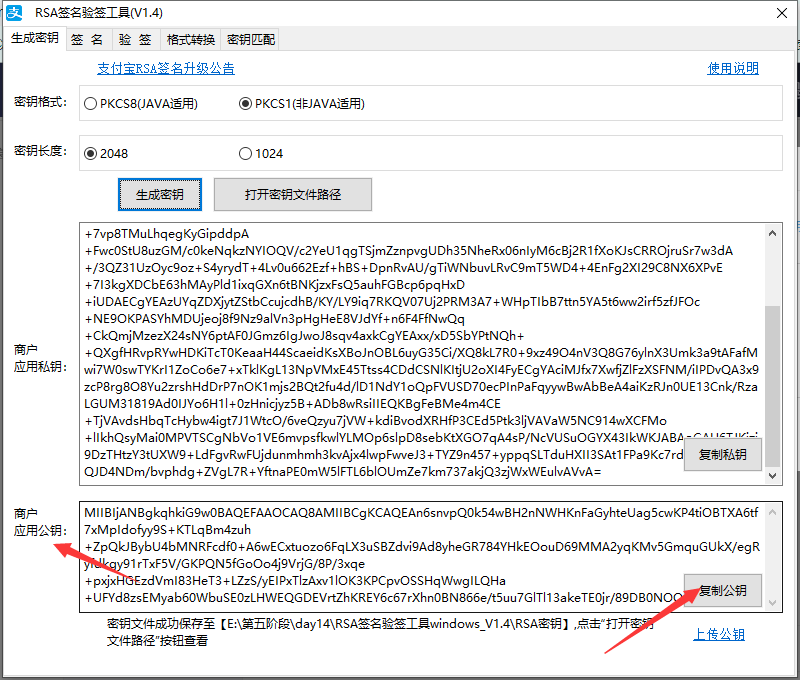Focus the 商户应用公钥 text area
This screenshot has height=680, width=800.
pos(380,555)
